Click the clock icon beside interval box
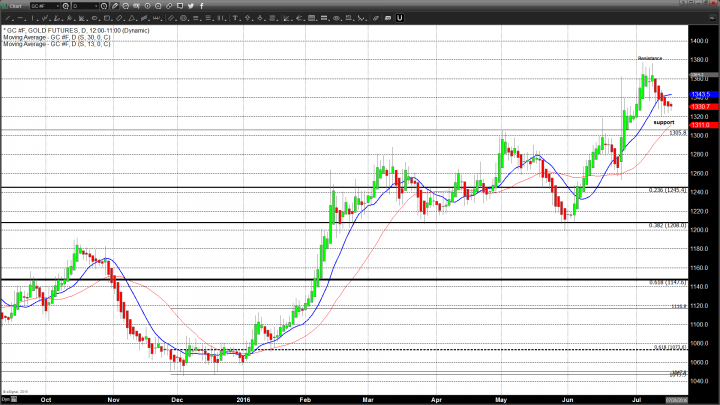Image resolution: width=720 pixels, height=405 pixels. point(104,6)
